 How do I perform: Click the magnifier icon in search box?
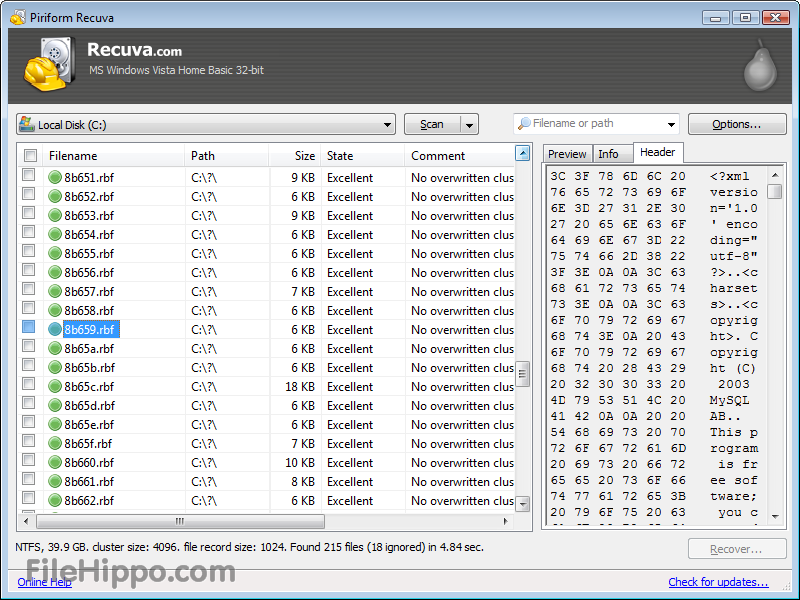(523, 124)
